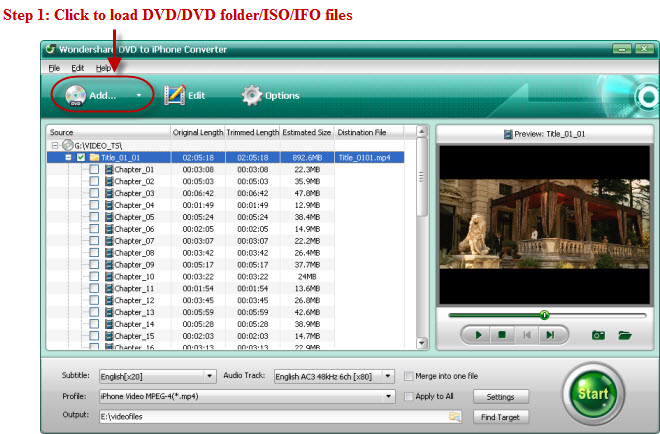Click the Estimated Size column header
The height and width of the screenshot is (434, 660).
point(307,132)
